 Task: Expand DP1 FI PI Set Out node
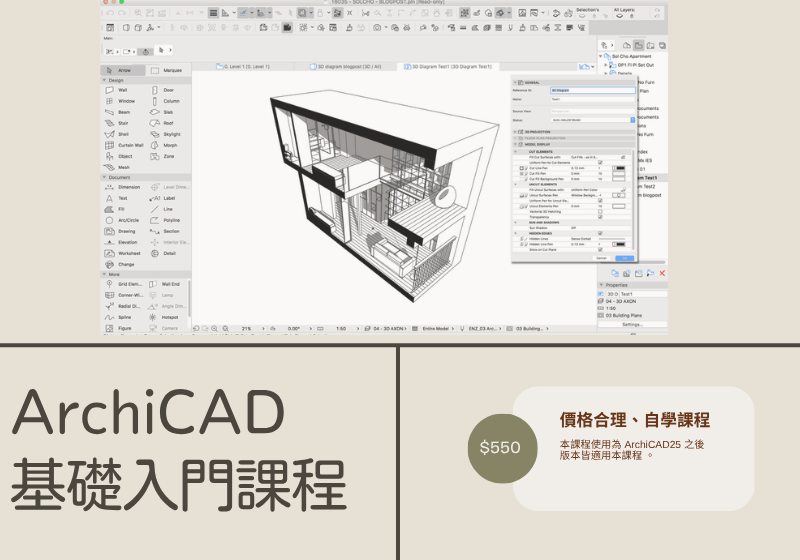[x=606, y=65]
